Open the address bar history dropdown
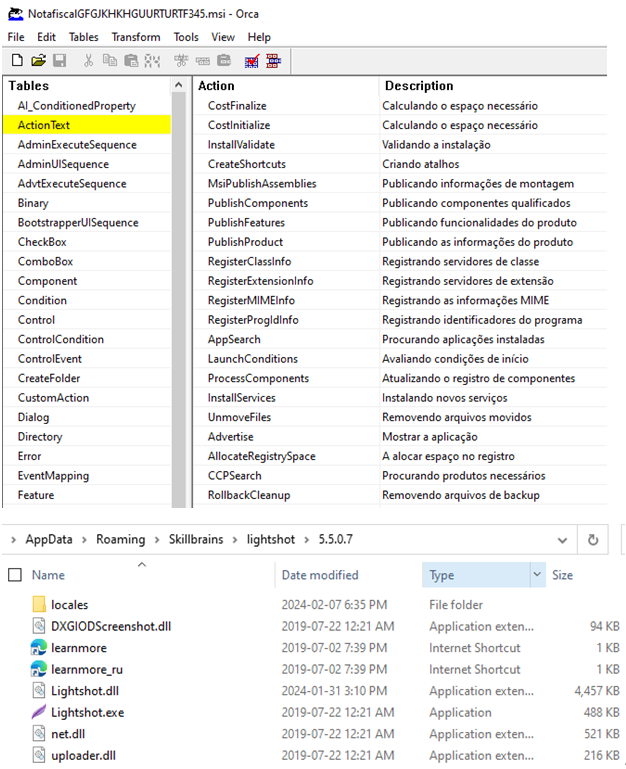 (x=562, y=540)
